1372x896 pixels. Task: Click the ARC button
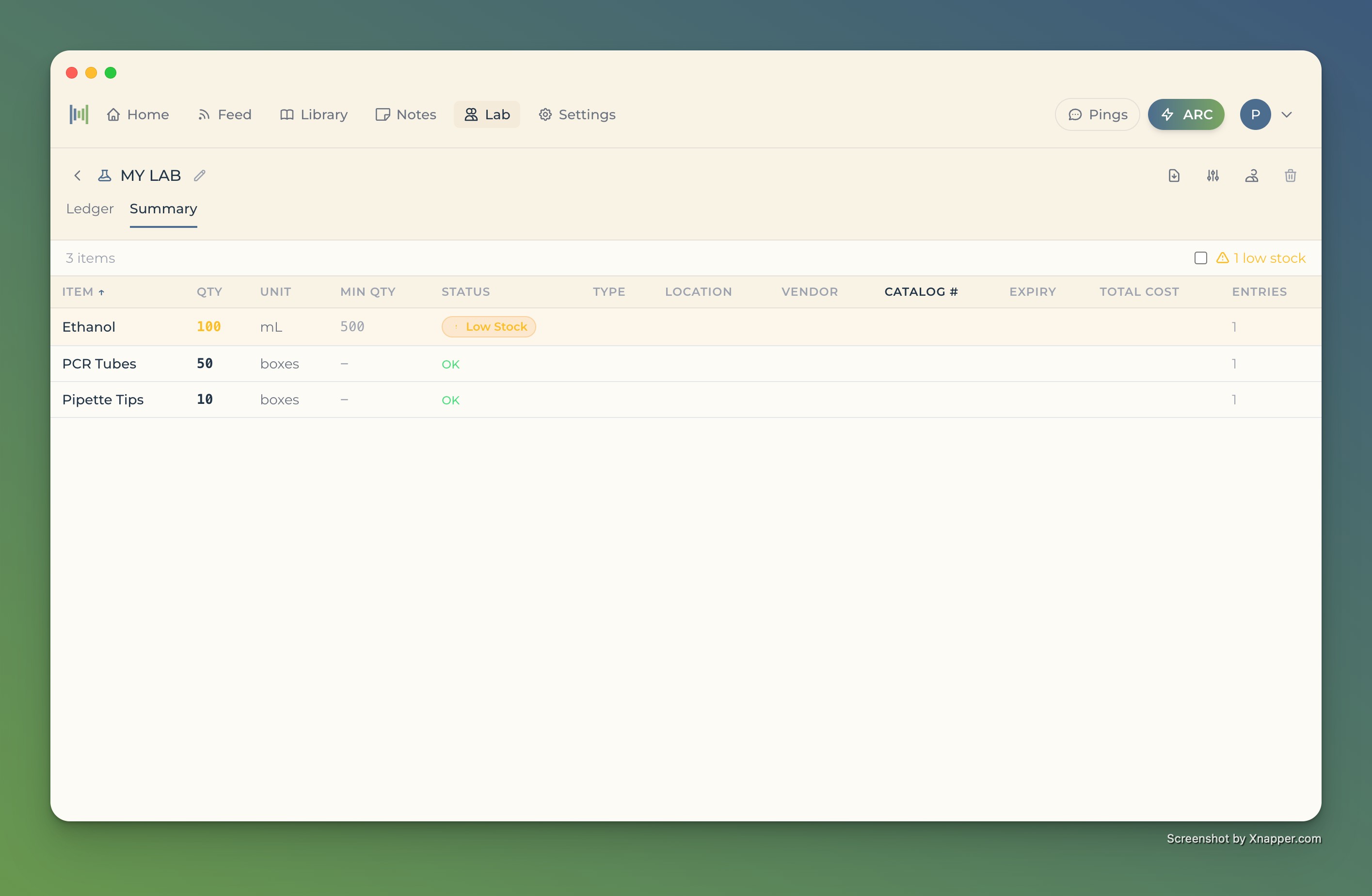1186,114
